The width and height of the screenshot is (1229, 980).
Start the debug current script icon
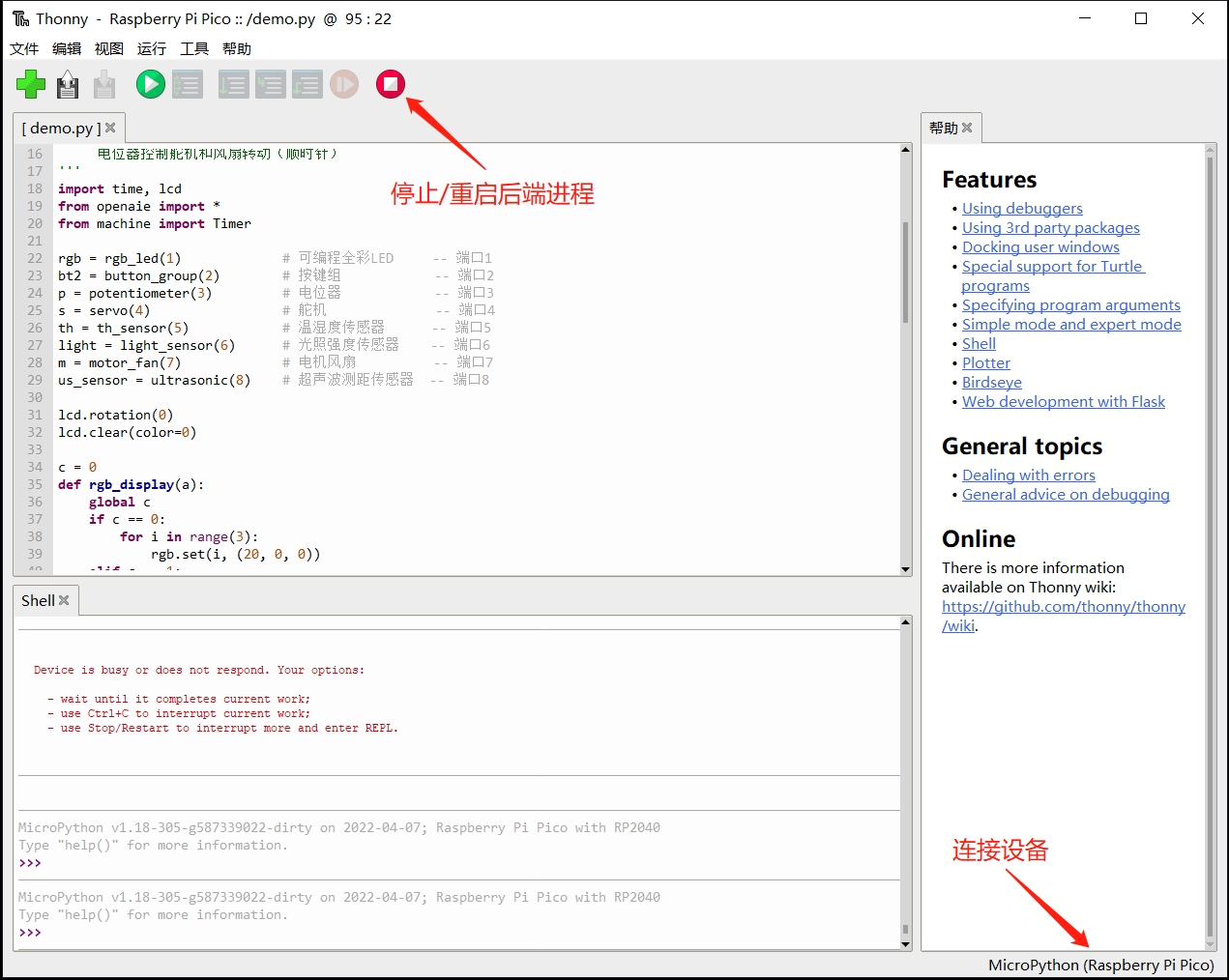point(188,85)
